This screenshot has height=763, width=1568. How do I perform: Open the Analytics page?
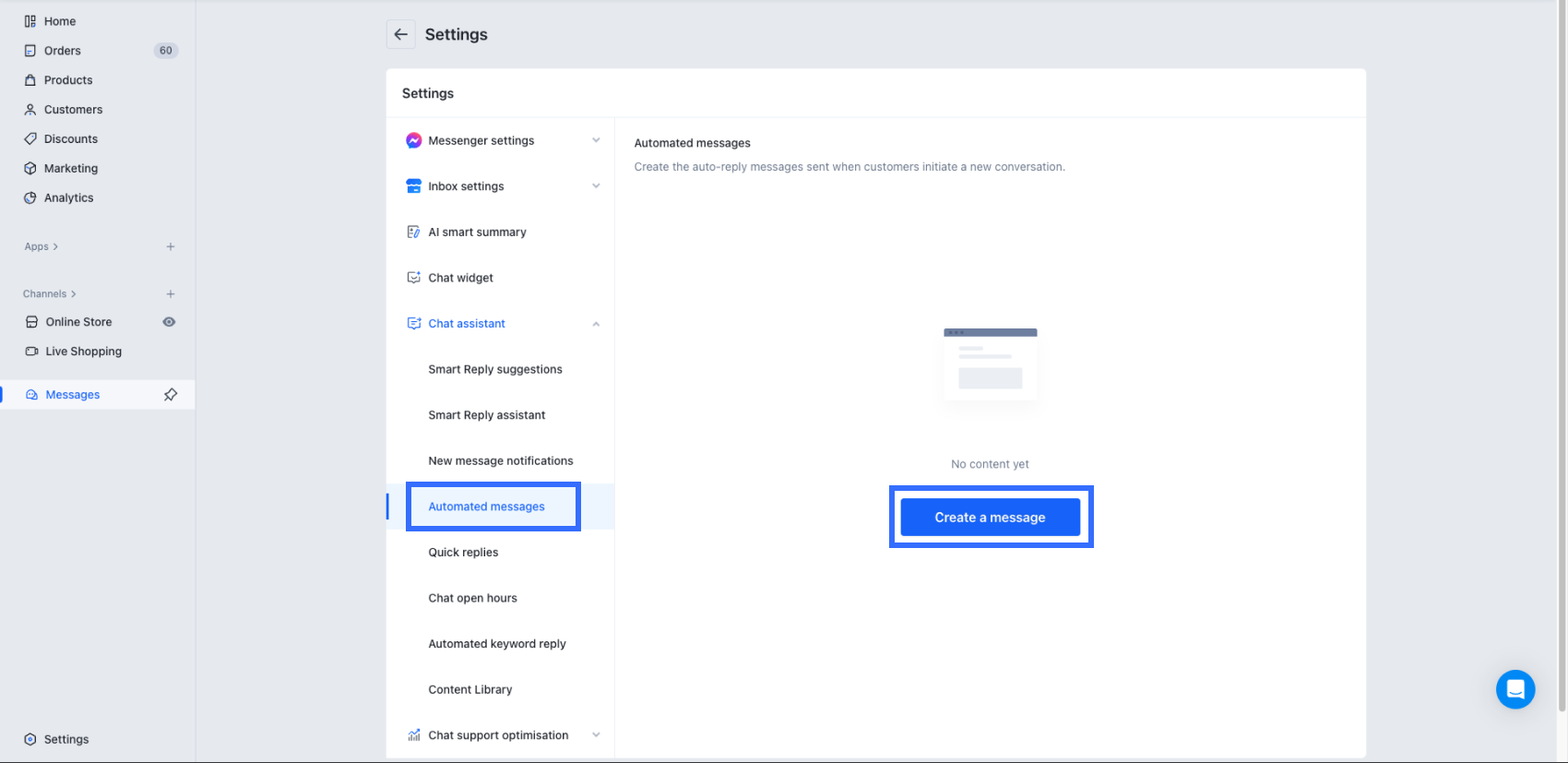pyautogui.click(x=68, y=197)
